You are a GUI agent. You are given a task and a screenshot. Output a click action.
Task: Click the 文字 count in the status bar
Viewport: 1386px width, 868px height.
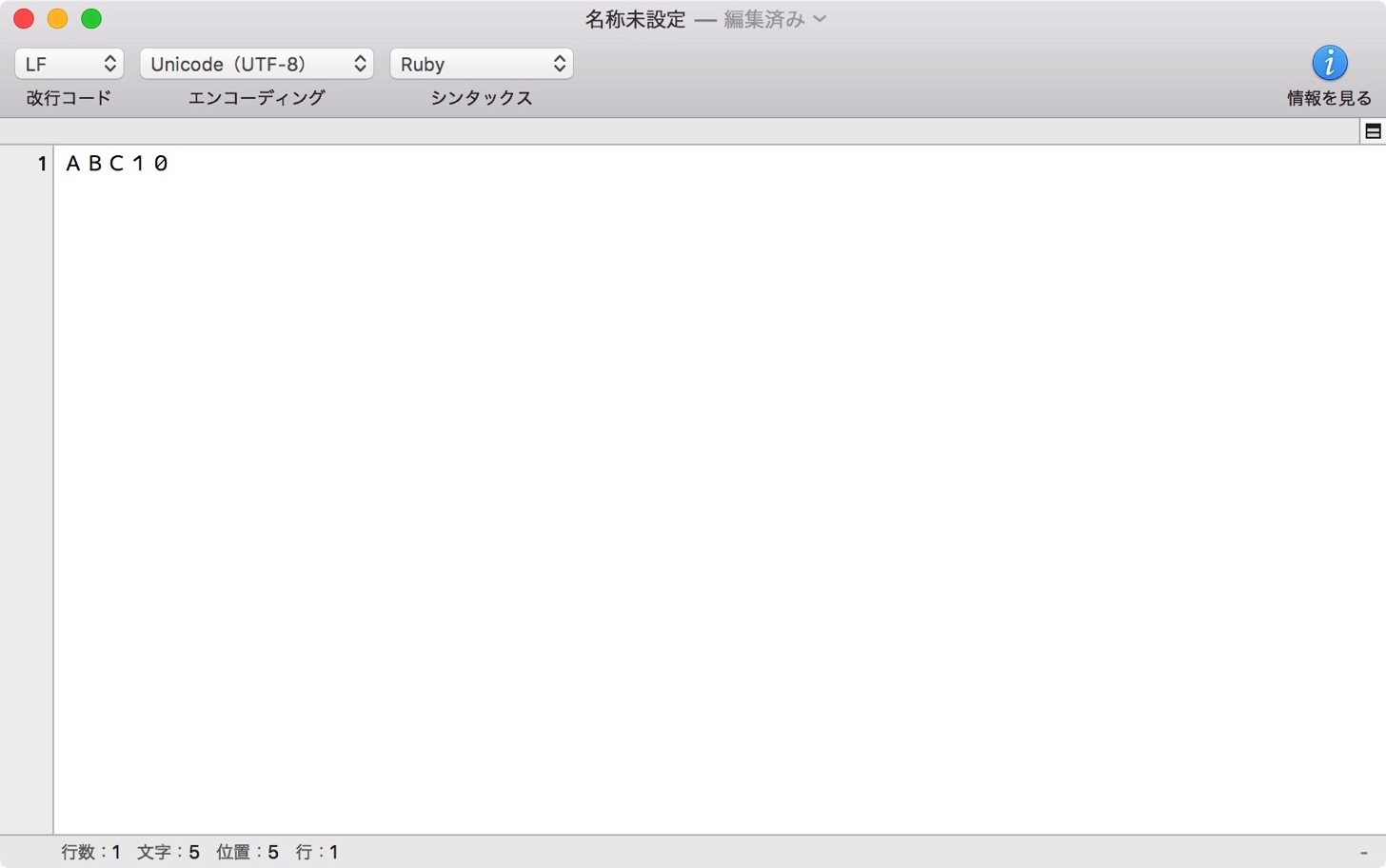click(x=168, y=852)
